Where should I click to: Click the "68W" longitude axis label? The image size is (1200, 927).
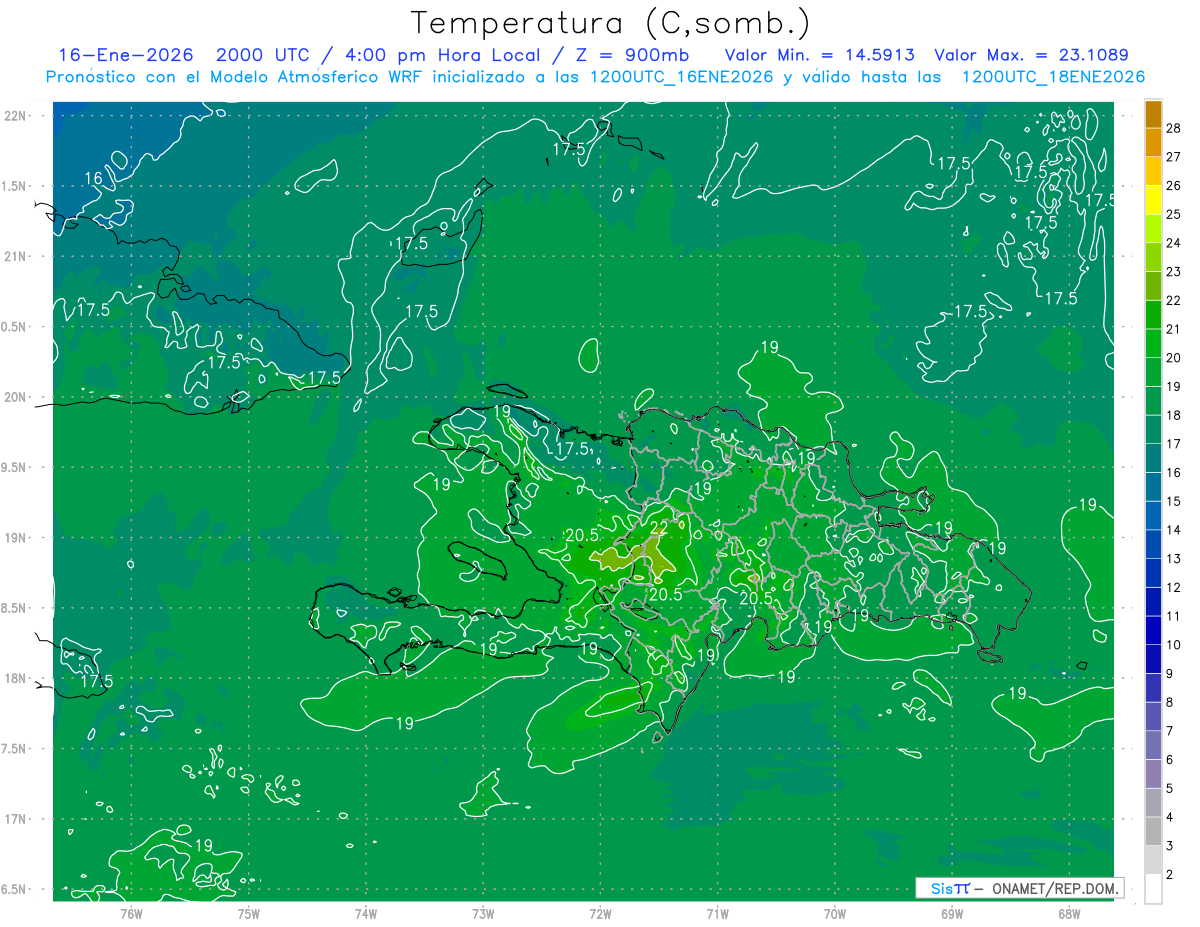tap(1069, 912)
